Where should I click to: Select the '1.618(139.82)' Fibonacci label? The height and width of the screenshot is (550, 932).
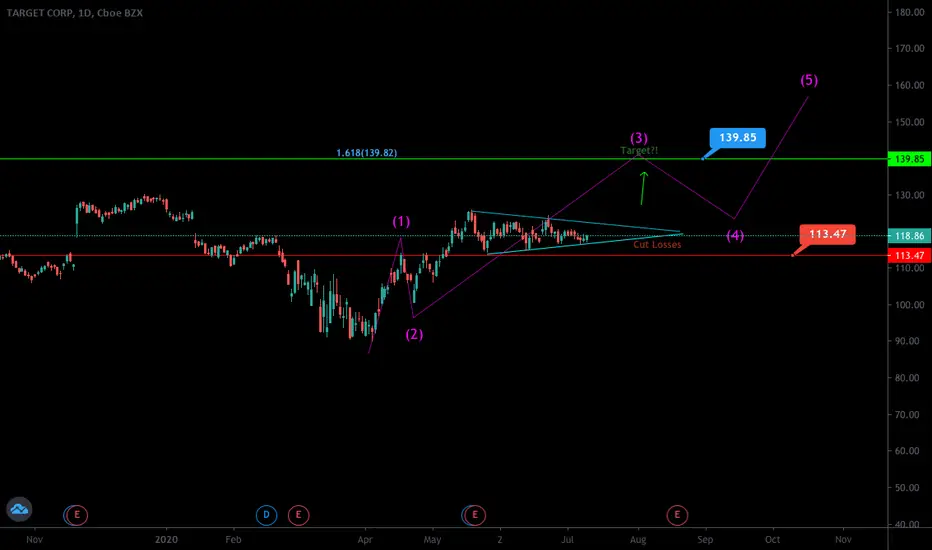(x=367, y=153)
